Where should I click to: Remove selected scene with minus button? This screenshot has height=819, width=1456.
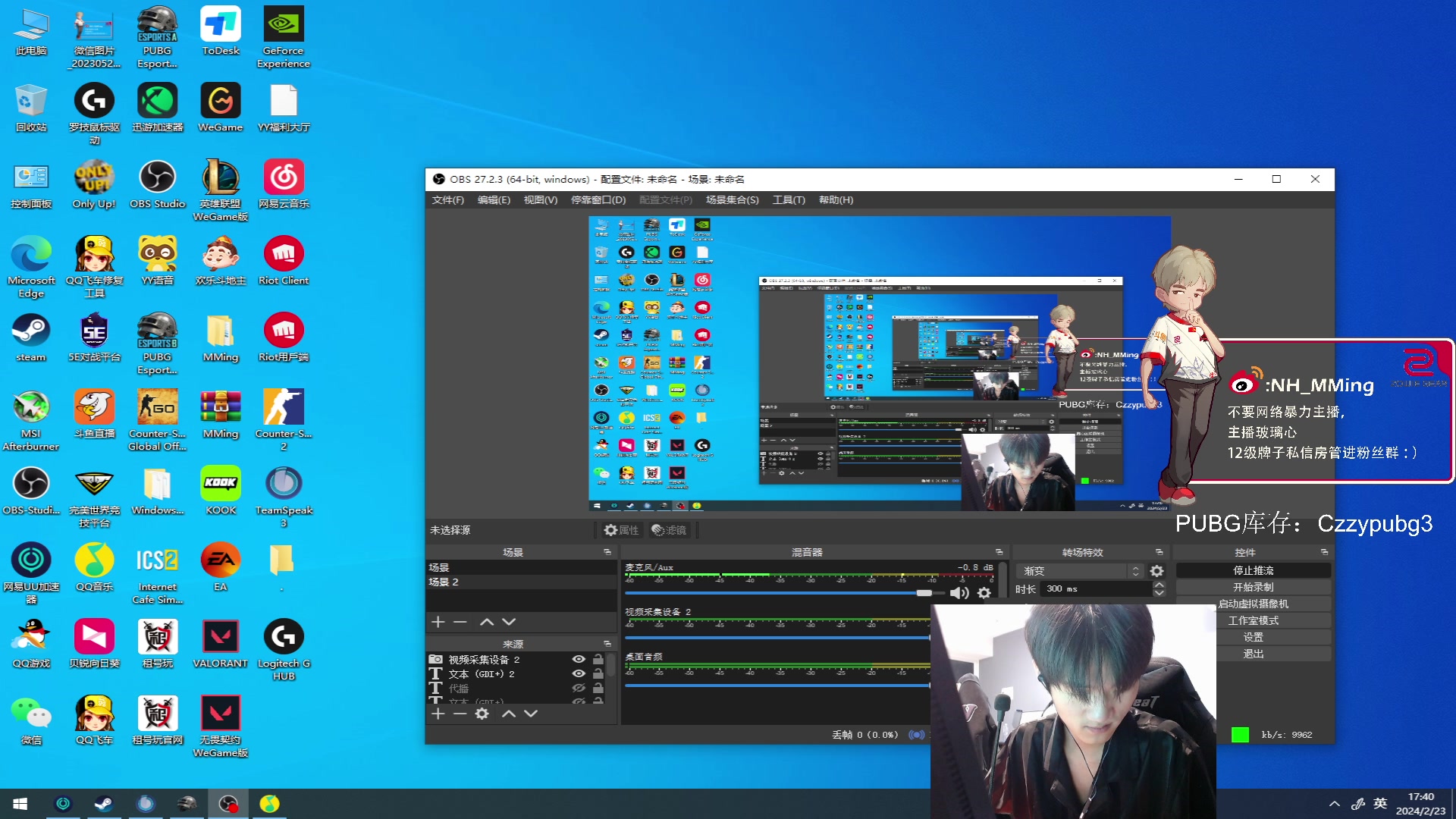coord(460,622)
